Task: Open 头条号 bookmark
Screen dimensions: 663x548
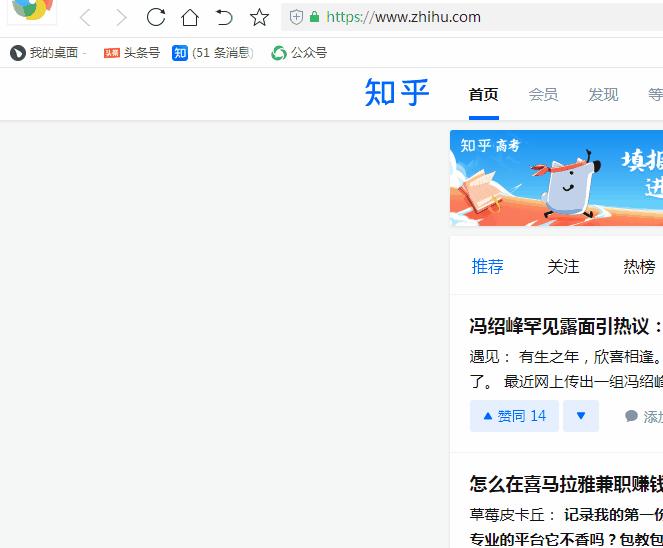Action: [132, 53]
